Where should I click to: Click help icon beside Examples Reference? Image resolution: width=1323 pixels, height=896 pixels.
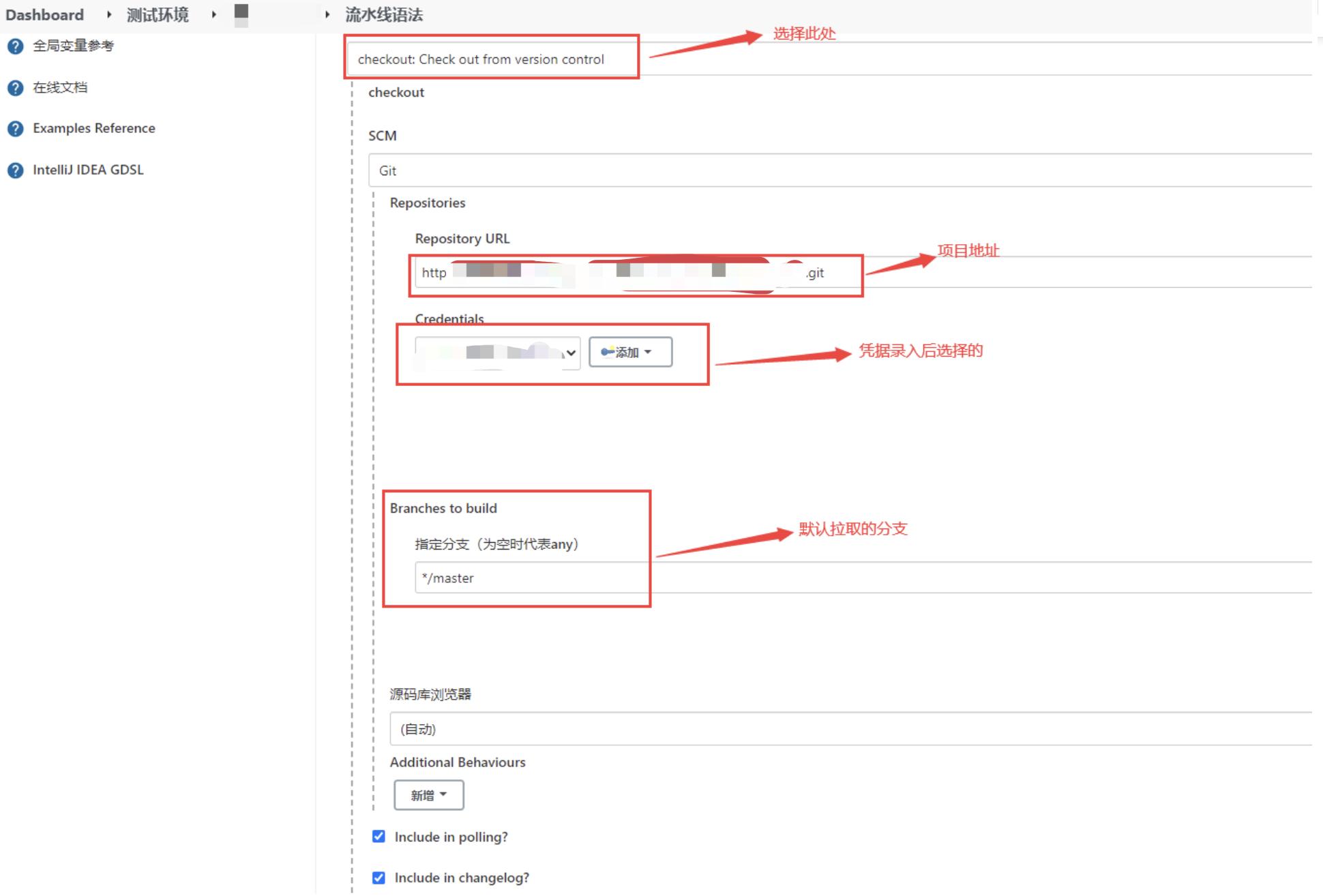point(15,129)
